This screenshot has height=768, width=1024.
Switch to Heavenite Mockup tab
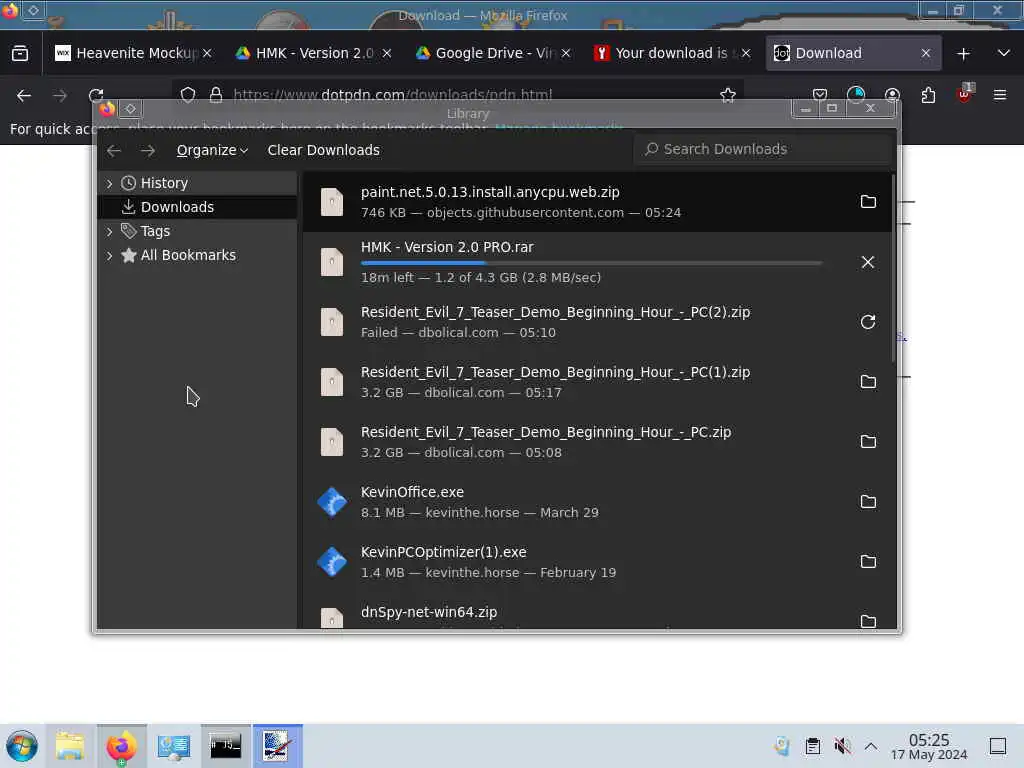click(134, 54)
